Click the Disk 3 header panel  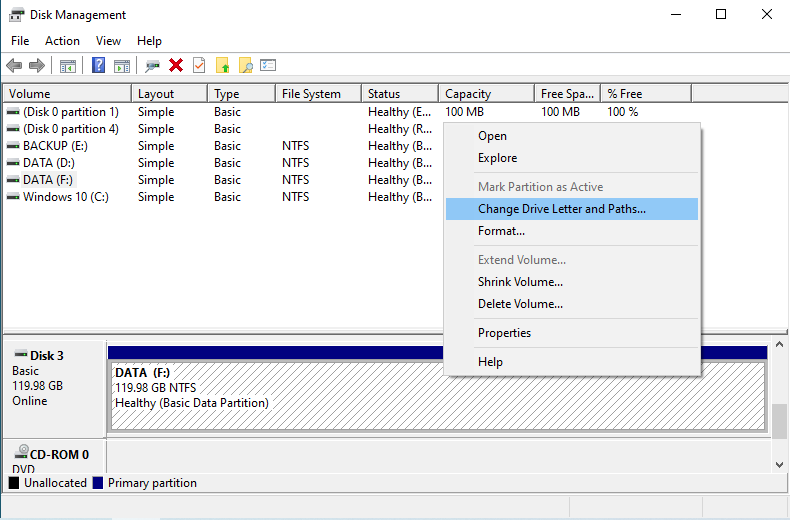pos(55,388)
